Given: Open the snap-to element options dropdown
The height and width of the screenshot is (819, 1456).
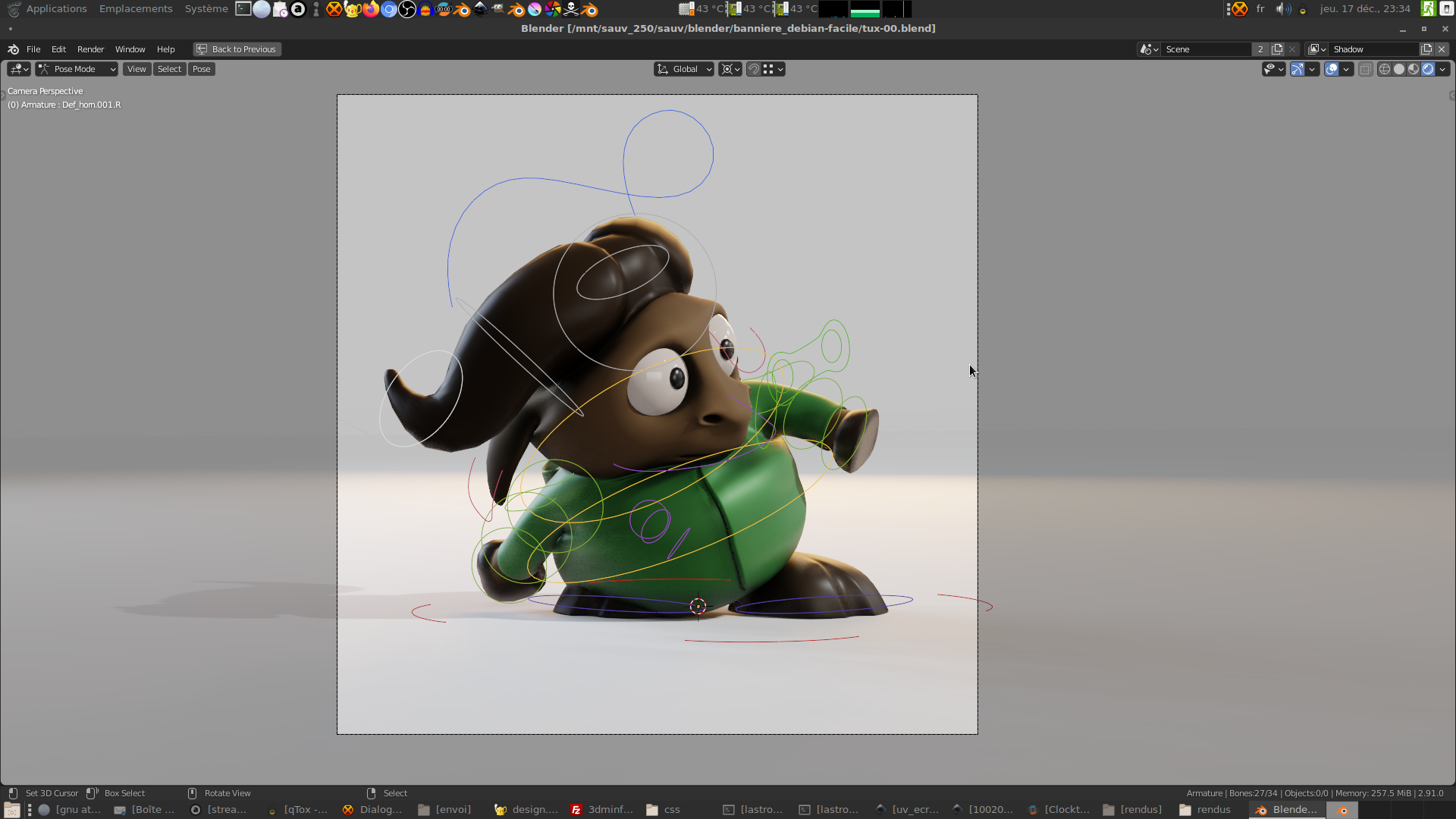Looking at the screenshot, I should [x=773, y=69].
